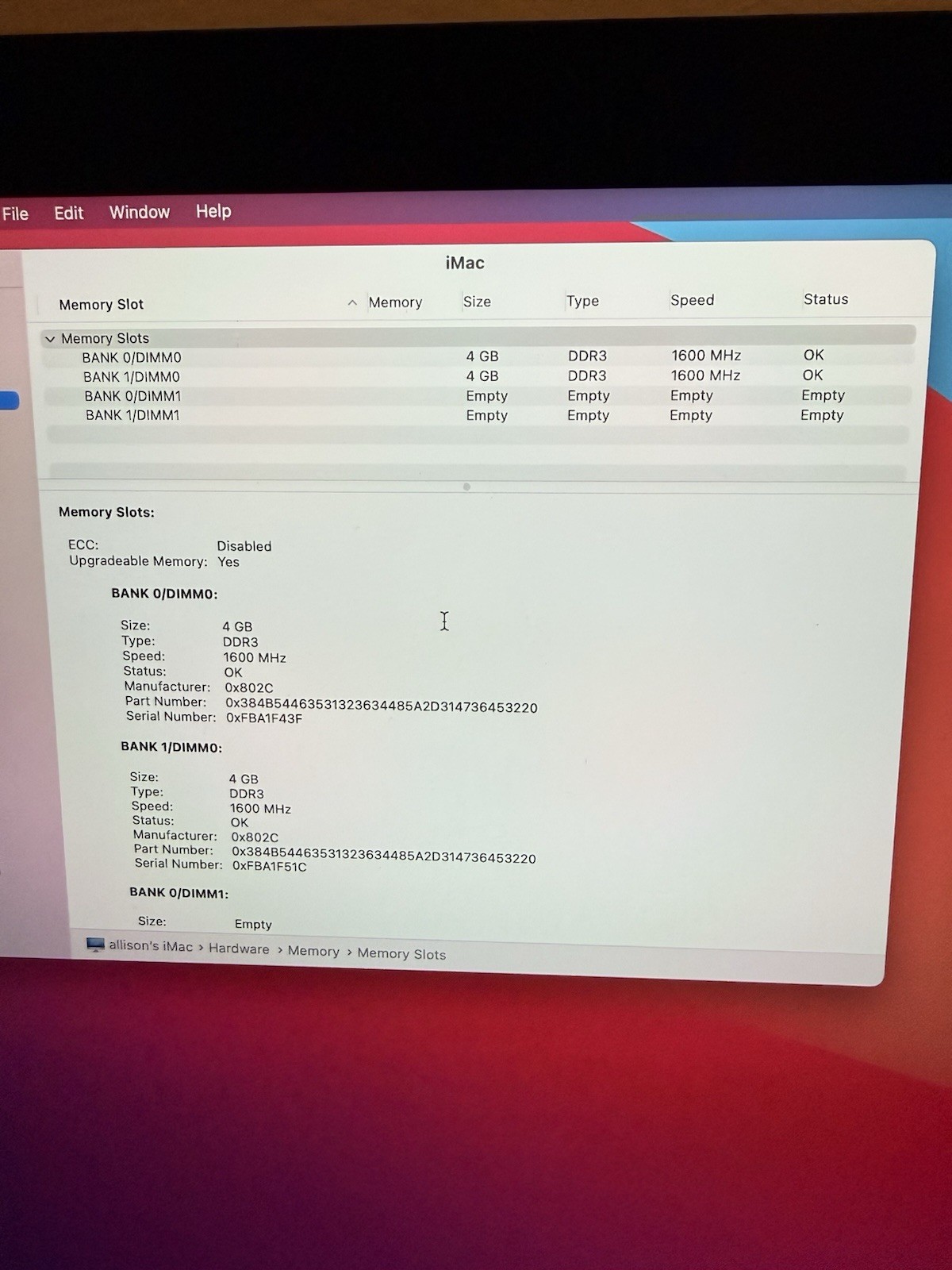Click the BANK 0/DIMM0: details heading
Viewport: 952px width, 1270px height.
pos(164,594)
